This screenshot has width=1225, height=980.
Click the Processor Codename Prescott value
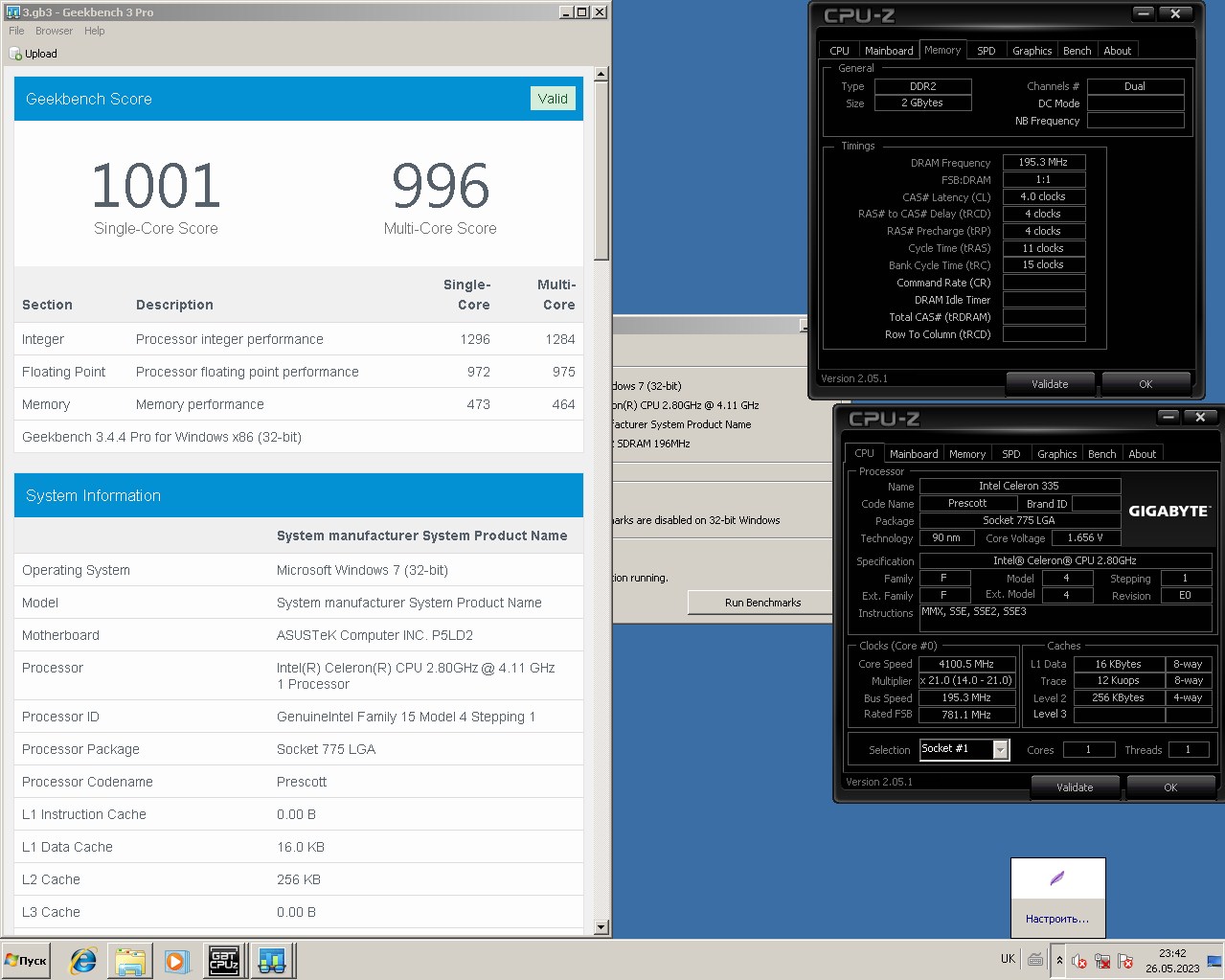click(302, 782)
